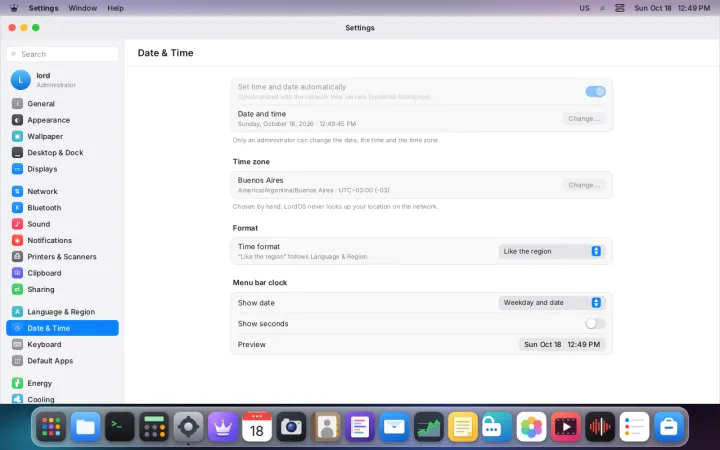The image size is (720, 450).
Task: Open Appearance settings pane
Action: [x=62, y=120]
